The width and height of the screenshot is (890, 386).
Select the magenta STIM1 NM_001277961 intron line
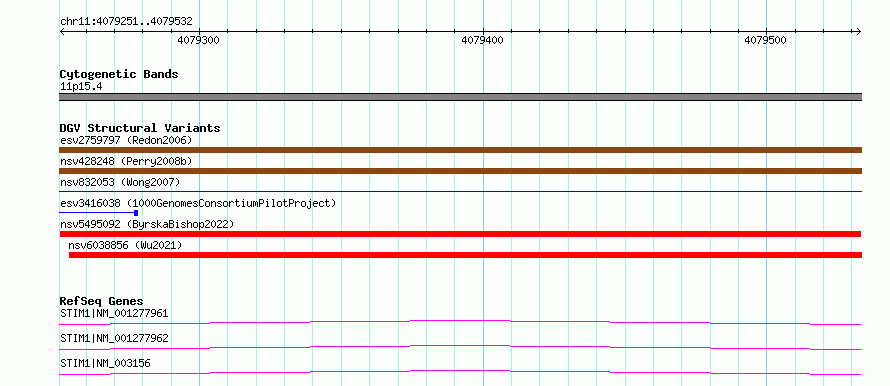point(460,322)
